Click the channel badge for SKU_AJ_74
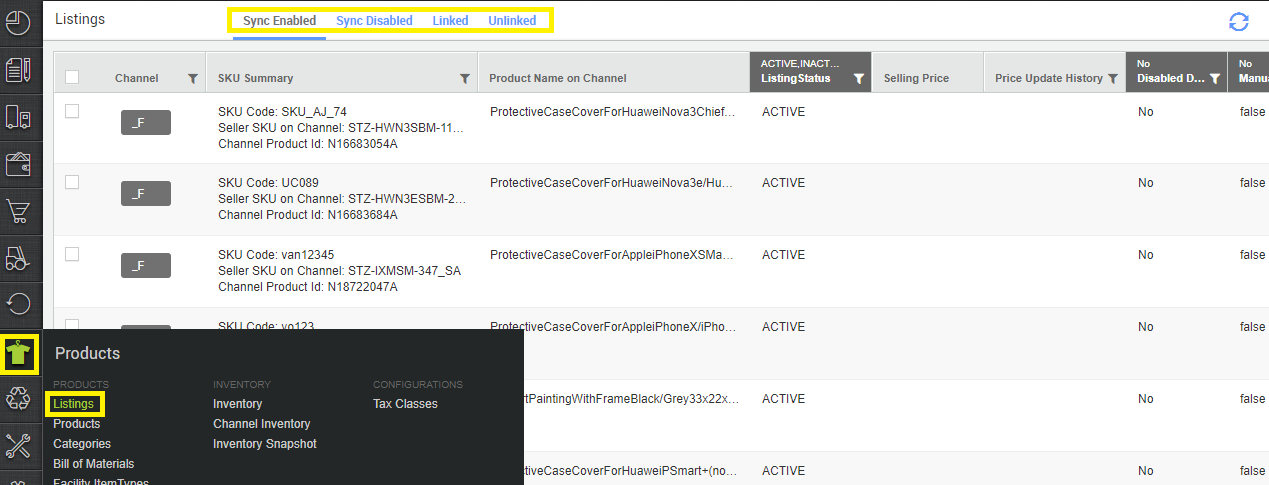Image resolution: width=1269 pixels, height=485 pixels. click(146, 122)
